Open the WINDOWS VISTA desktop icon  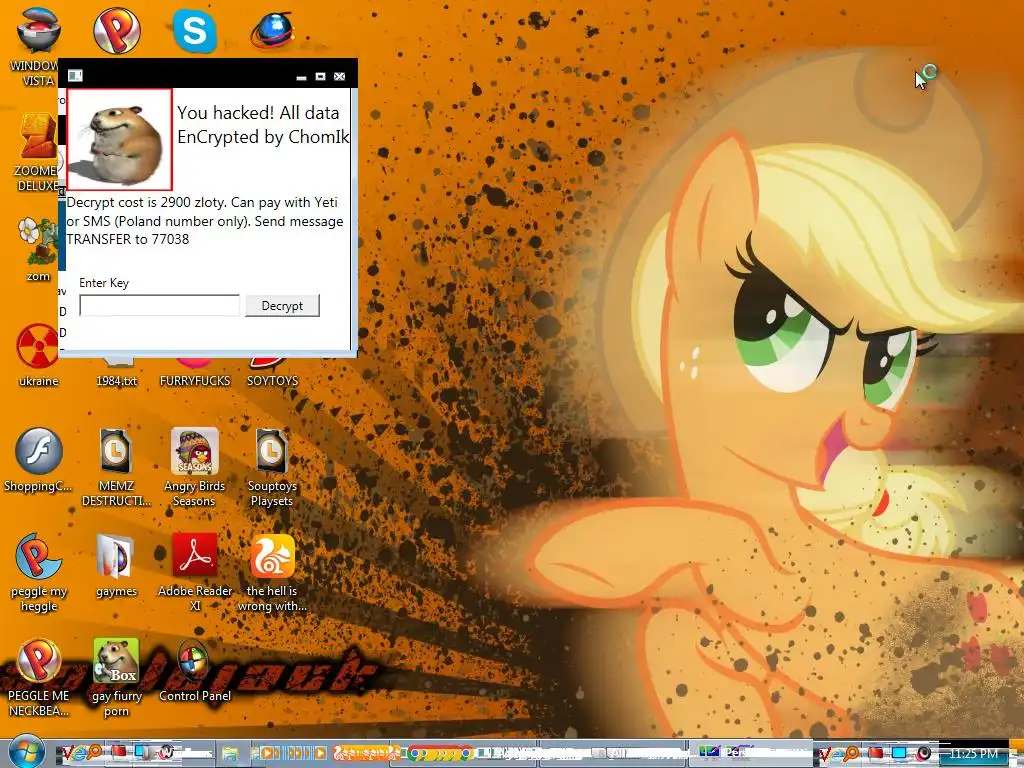(38, 29)
